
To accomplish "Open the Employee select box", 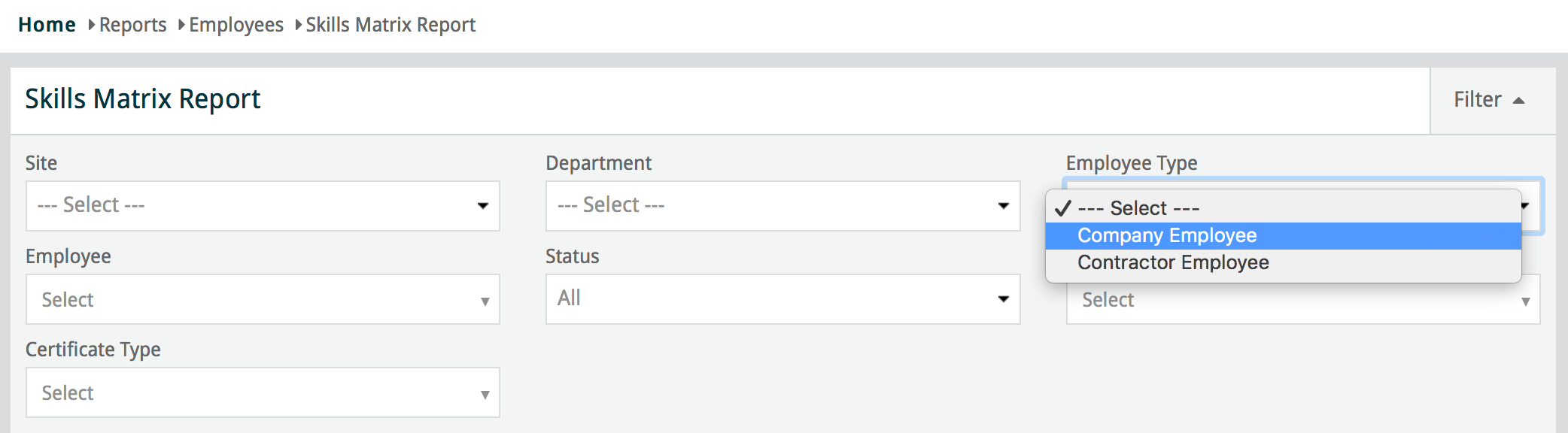I will click(263, 299).
